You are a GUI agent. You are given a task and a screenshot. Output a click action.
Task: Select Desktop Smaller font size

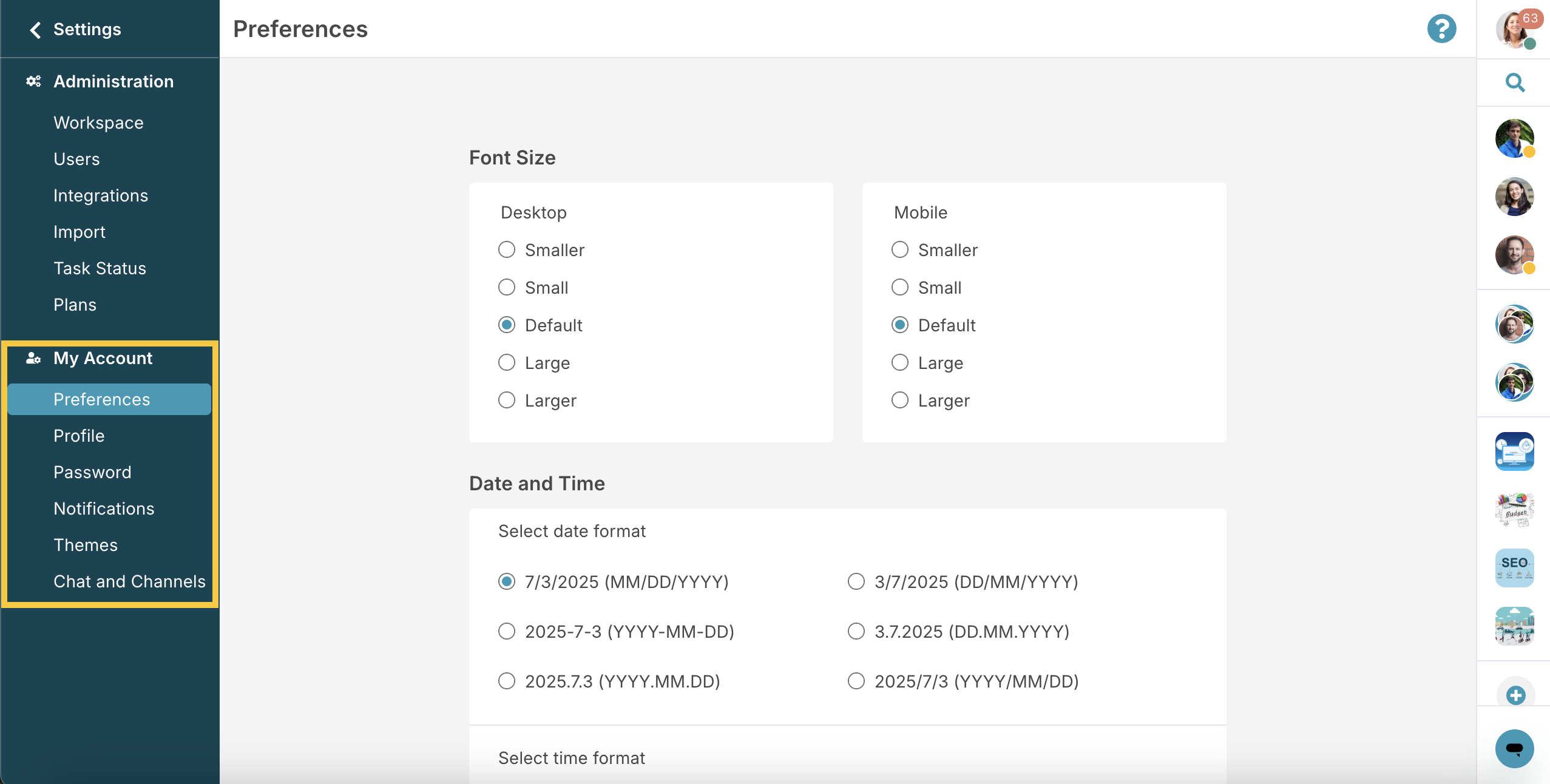(507, 250)
